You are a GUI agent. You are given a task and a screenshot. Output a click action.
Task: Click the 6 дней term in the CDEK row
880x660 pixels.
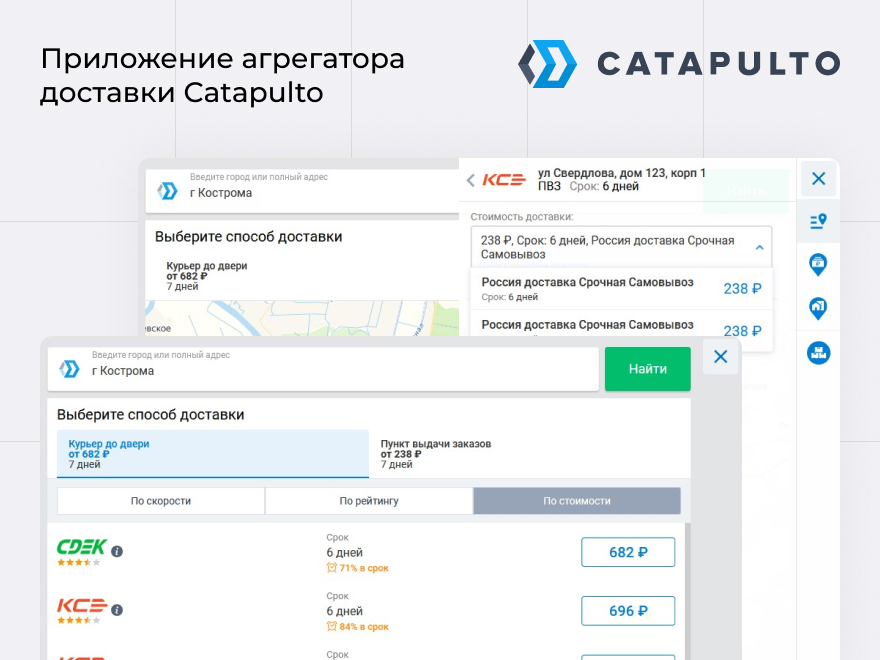pos(345,553)
